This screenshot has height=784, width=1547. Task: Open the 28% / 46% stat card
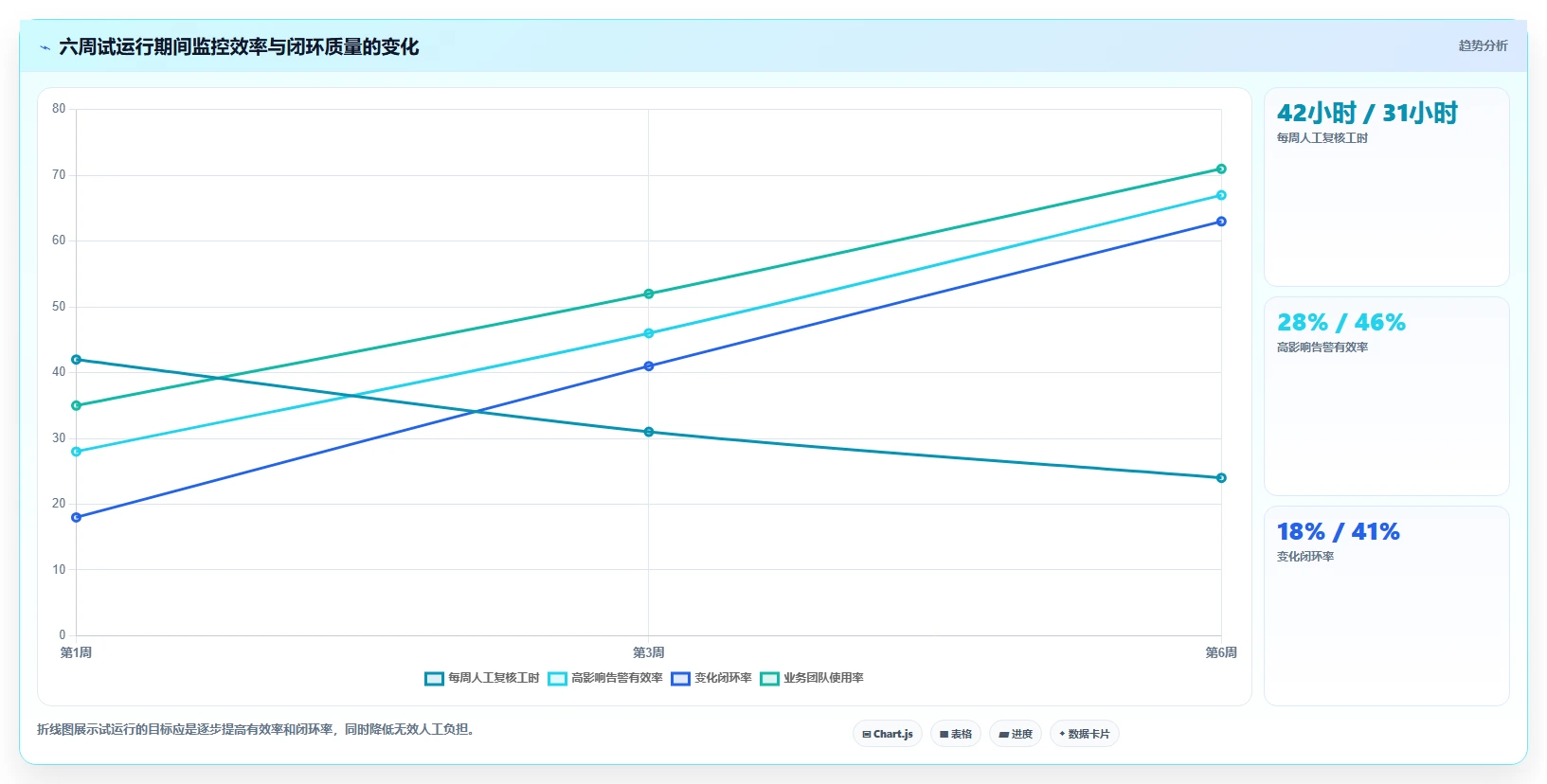1387,397
